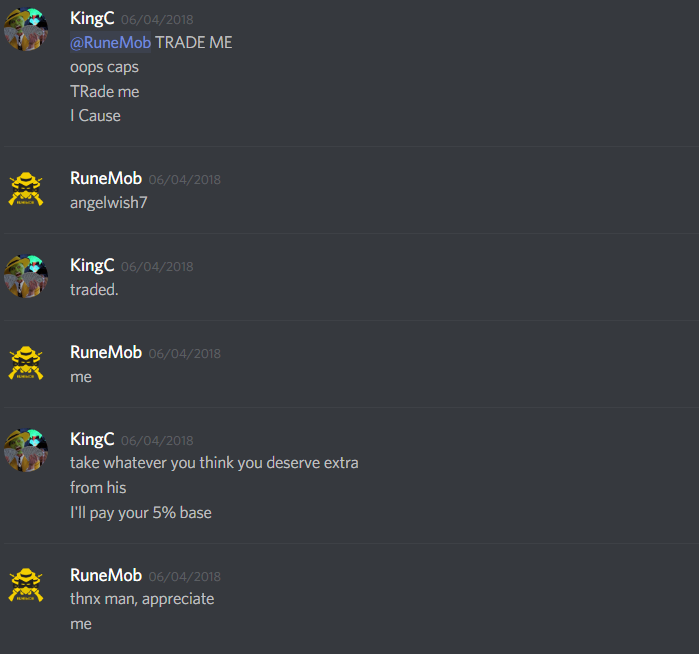Click the @RuneMob mention link
The width and height of the screenshot is (699, 654).
111,42
